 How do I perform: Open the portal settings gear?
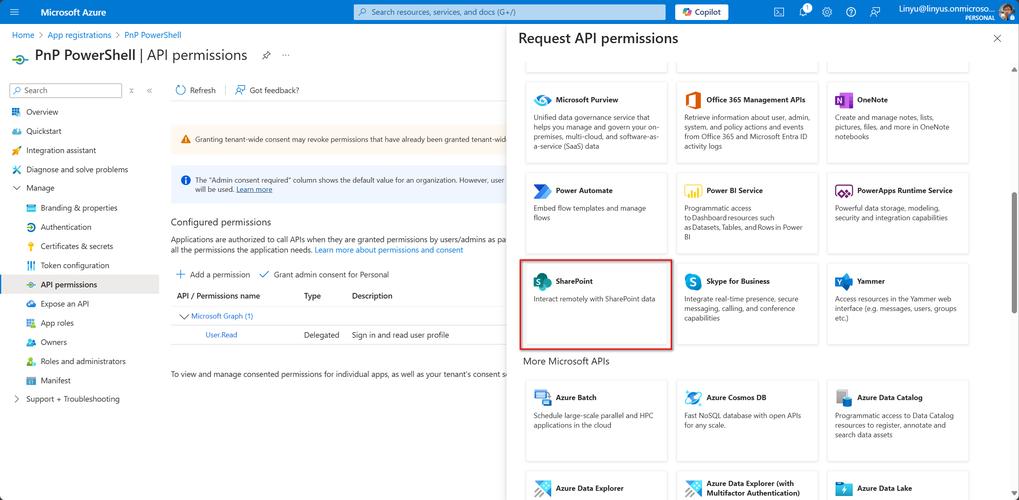pos(827,12)
